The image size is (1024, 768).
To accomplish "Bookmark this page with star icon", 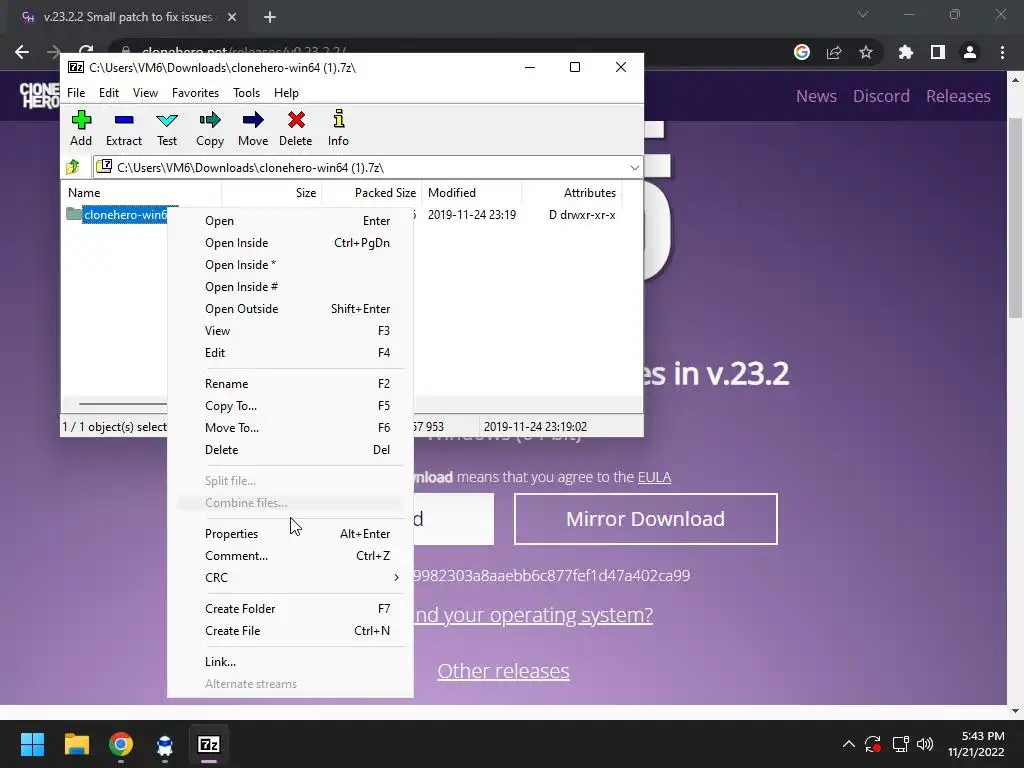I will [866, 52].
